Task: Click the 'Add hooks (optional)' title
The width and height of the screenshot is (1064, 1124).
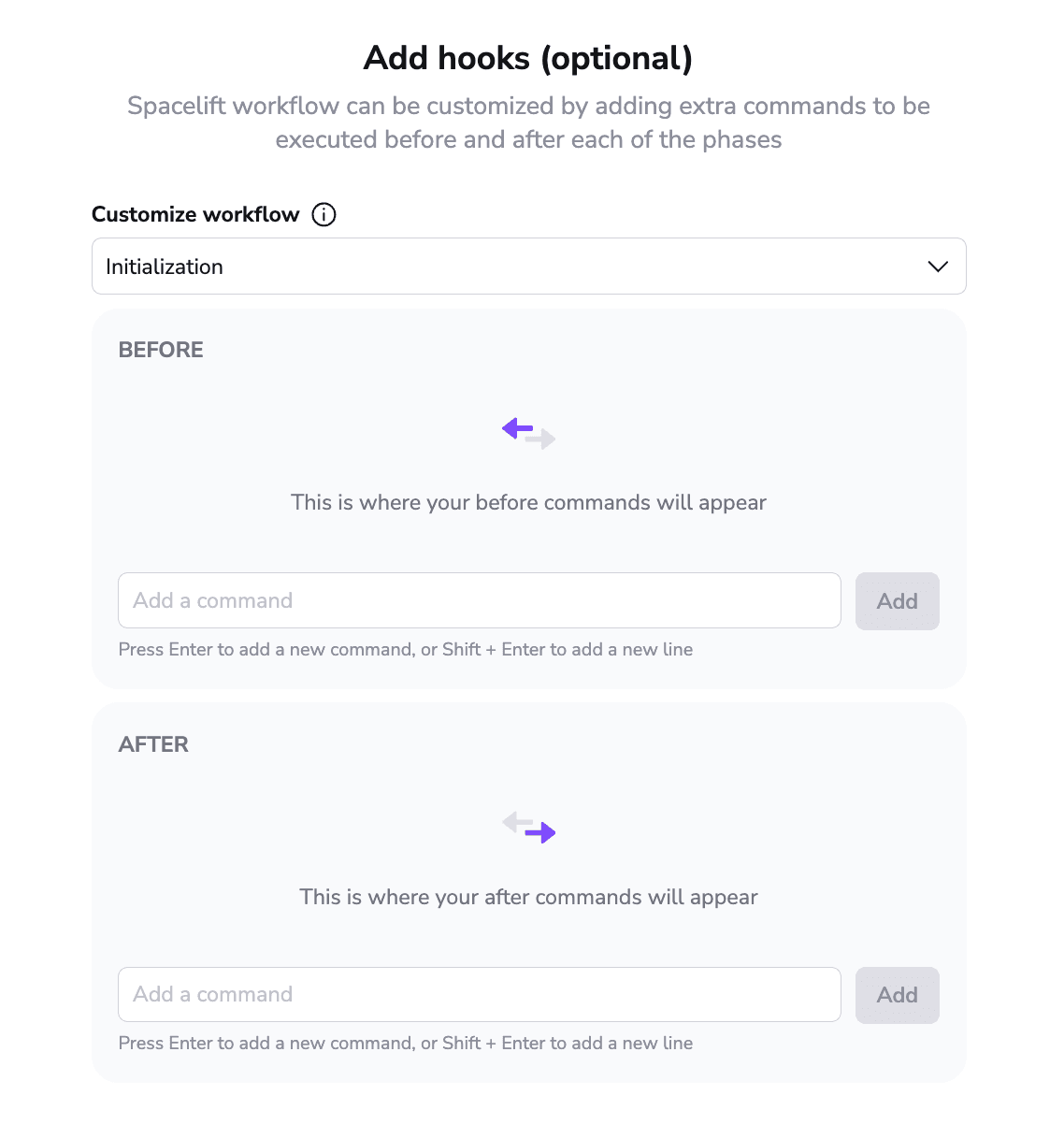Action: [528, 58]
